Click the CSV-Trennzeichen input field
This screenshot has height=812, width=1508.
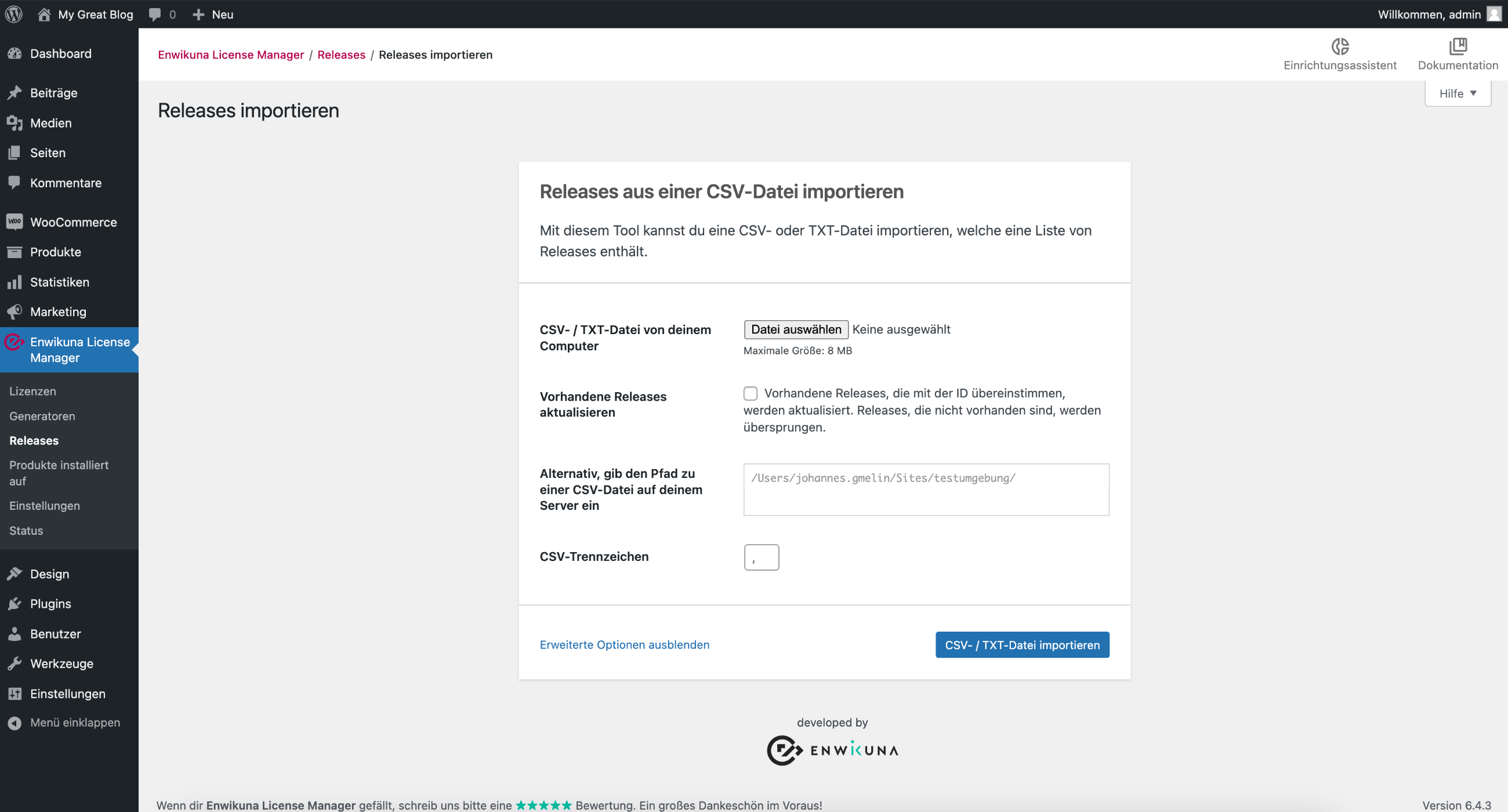tap(761, 557)
